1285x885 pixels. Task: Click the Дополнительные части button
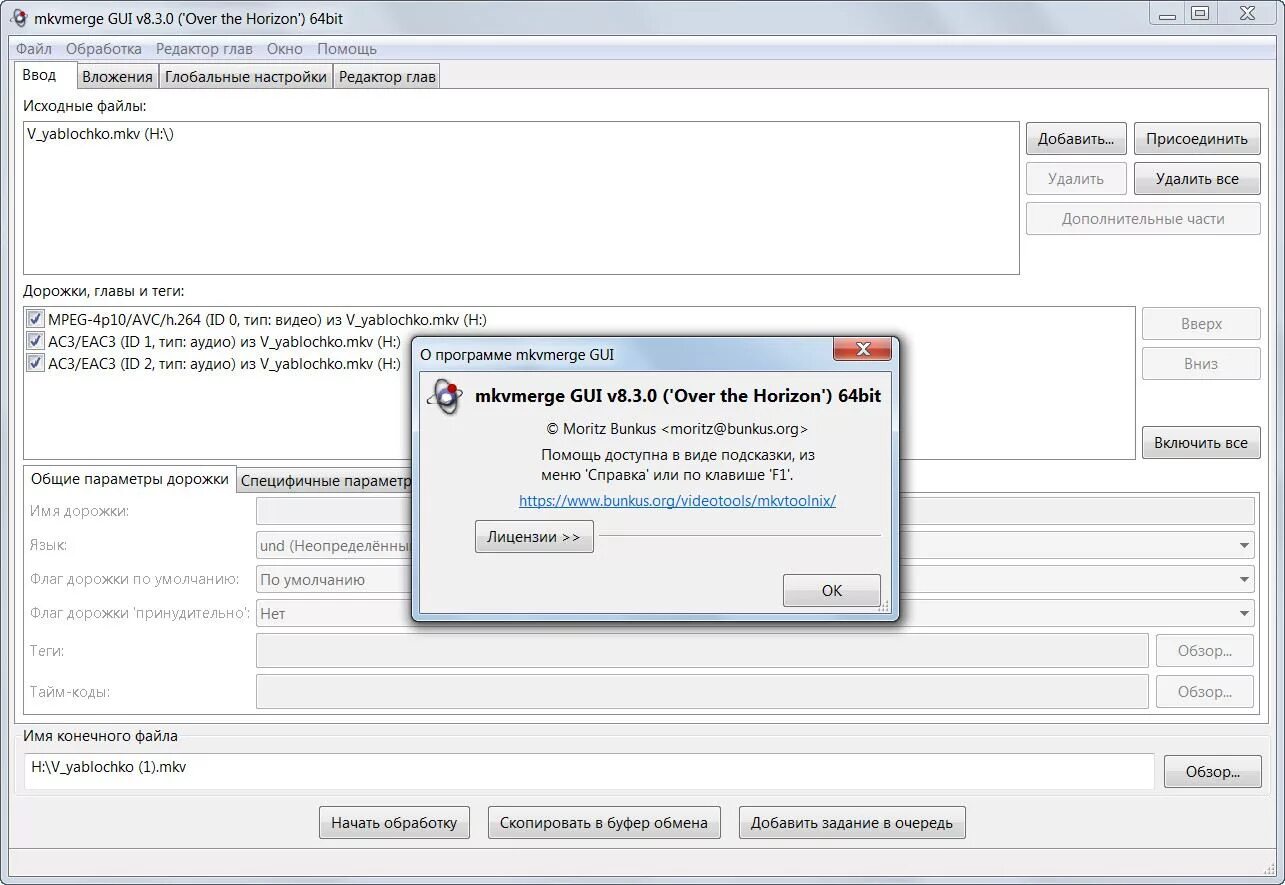(1143, 219)
